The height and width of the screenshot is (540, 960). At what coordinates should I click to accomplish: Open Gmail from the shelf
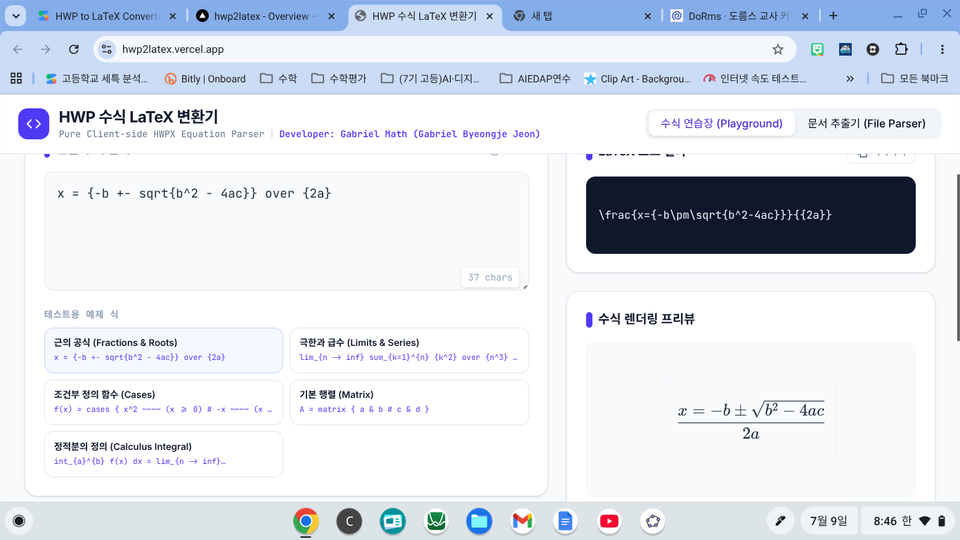[522, 521]
